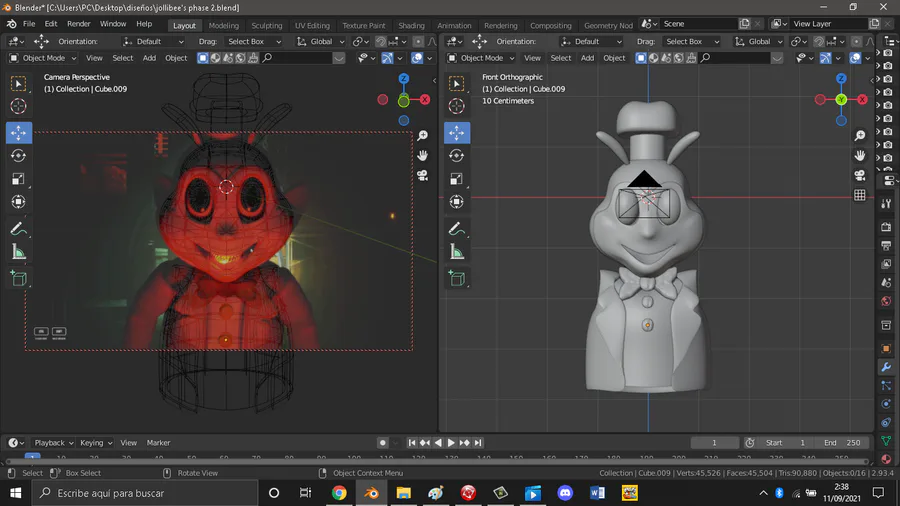Image resolution: width=900 pixels, height=506 pixels.
Task: Select the Select Box tool in right viewport
Action: 457,84
